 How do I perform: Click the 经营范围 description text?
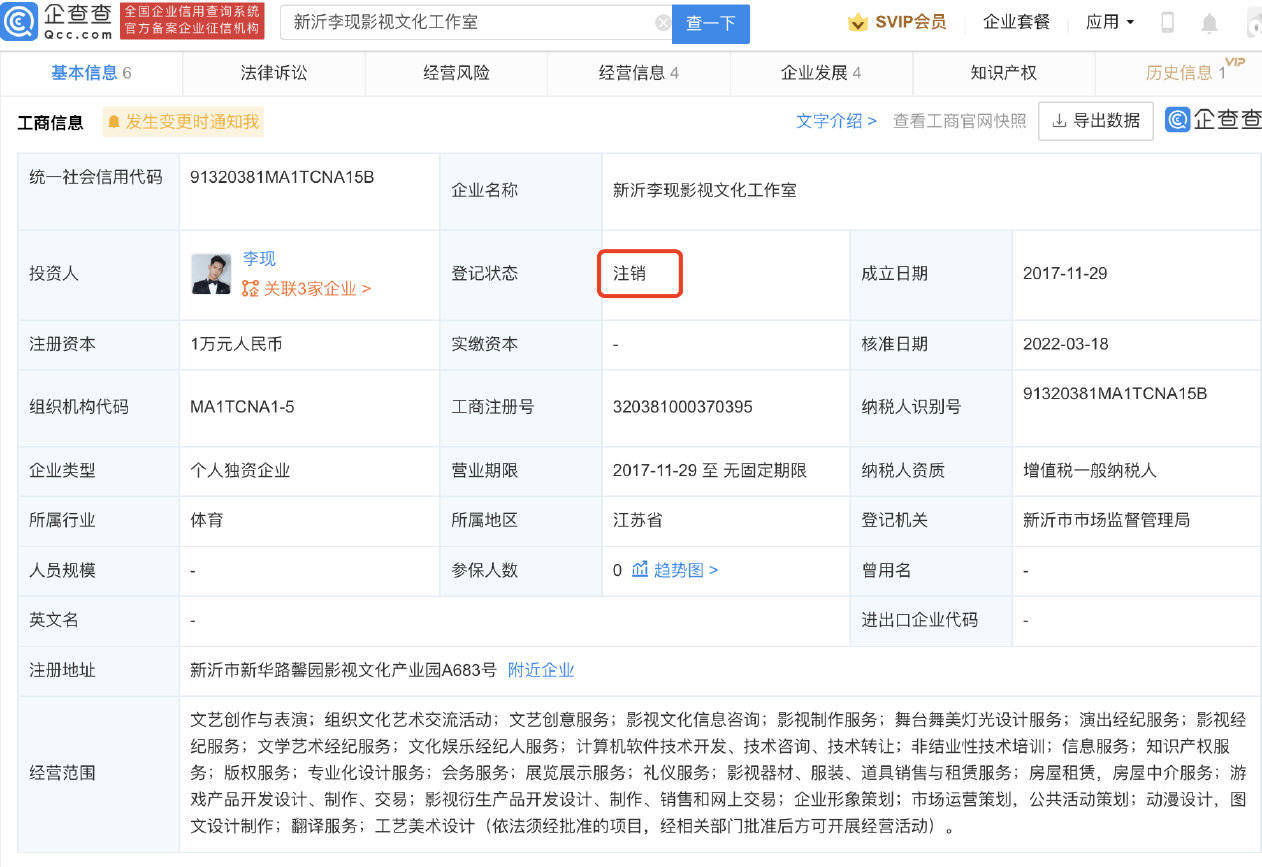718,773
